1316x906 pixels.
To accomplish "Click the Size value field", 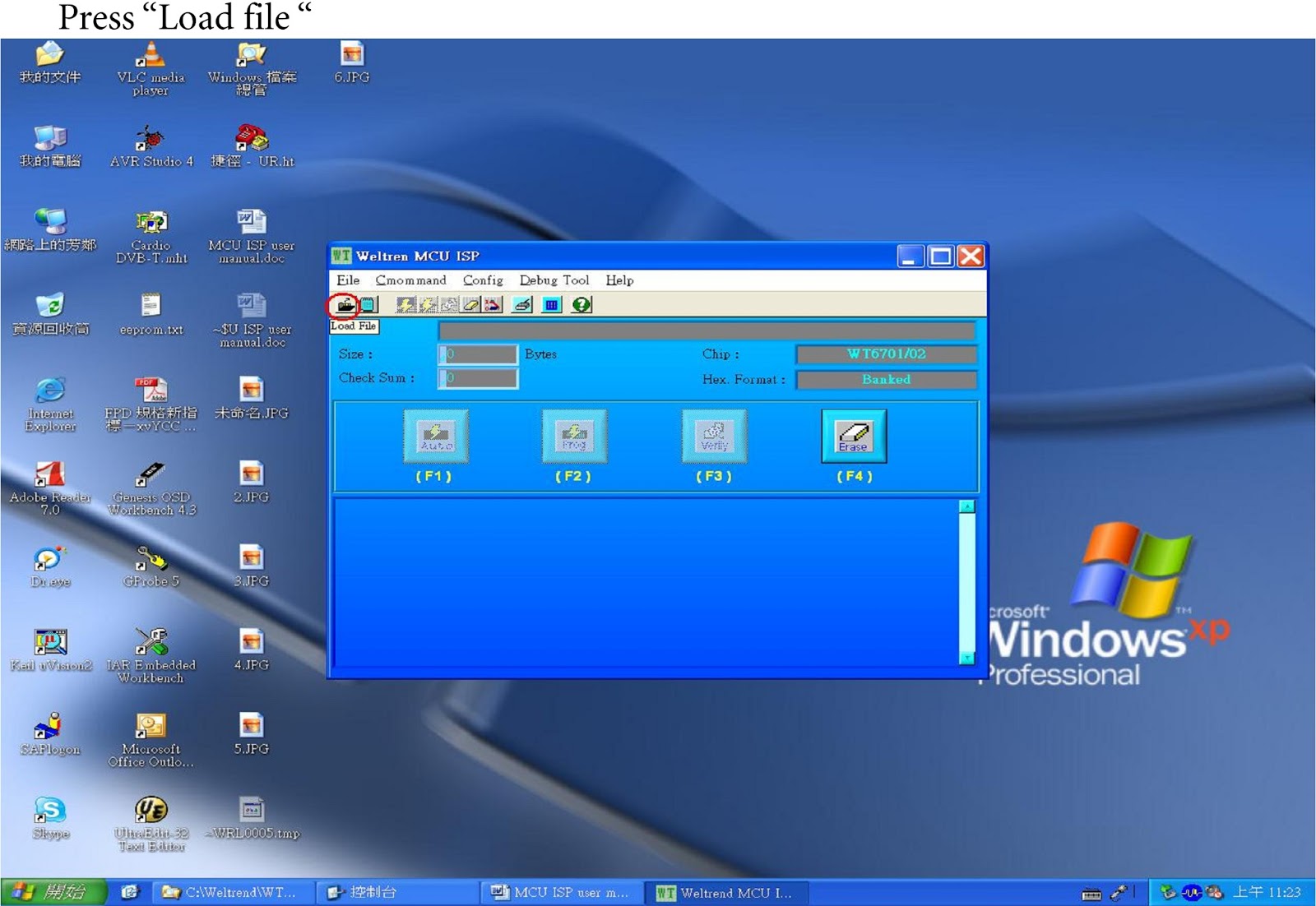I will (478, 354).
